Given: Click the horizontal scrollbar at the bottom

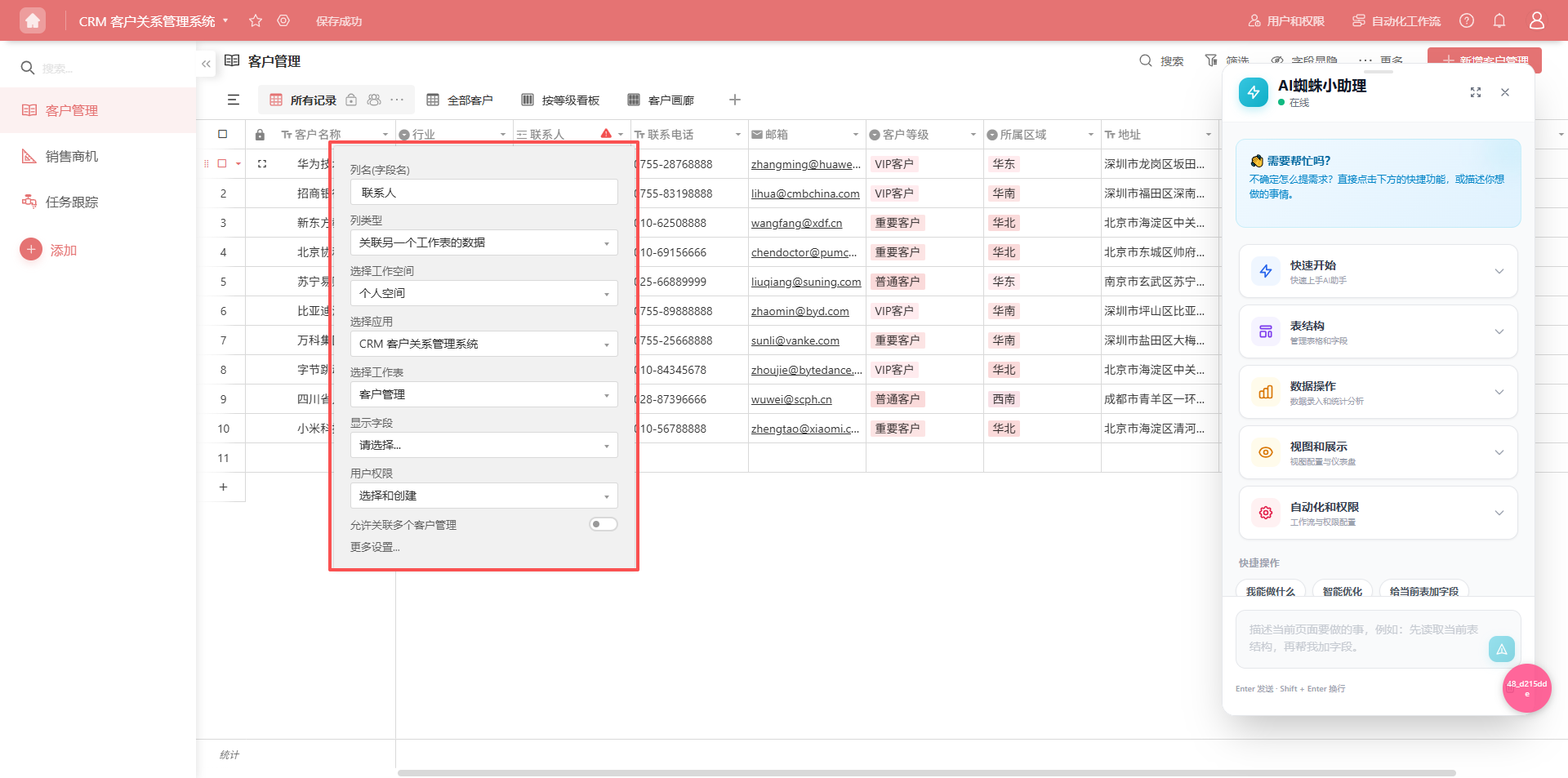Looking at the screenshot, I should (926, 772).
